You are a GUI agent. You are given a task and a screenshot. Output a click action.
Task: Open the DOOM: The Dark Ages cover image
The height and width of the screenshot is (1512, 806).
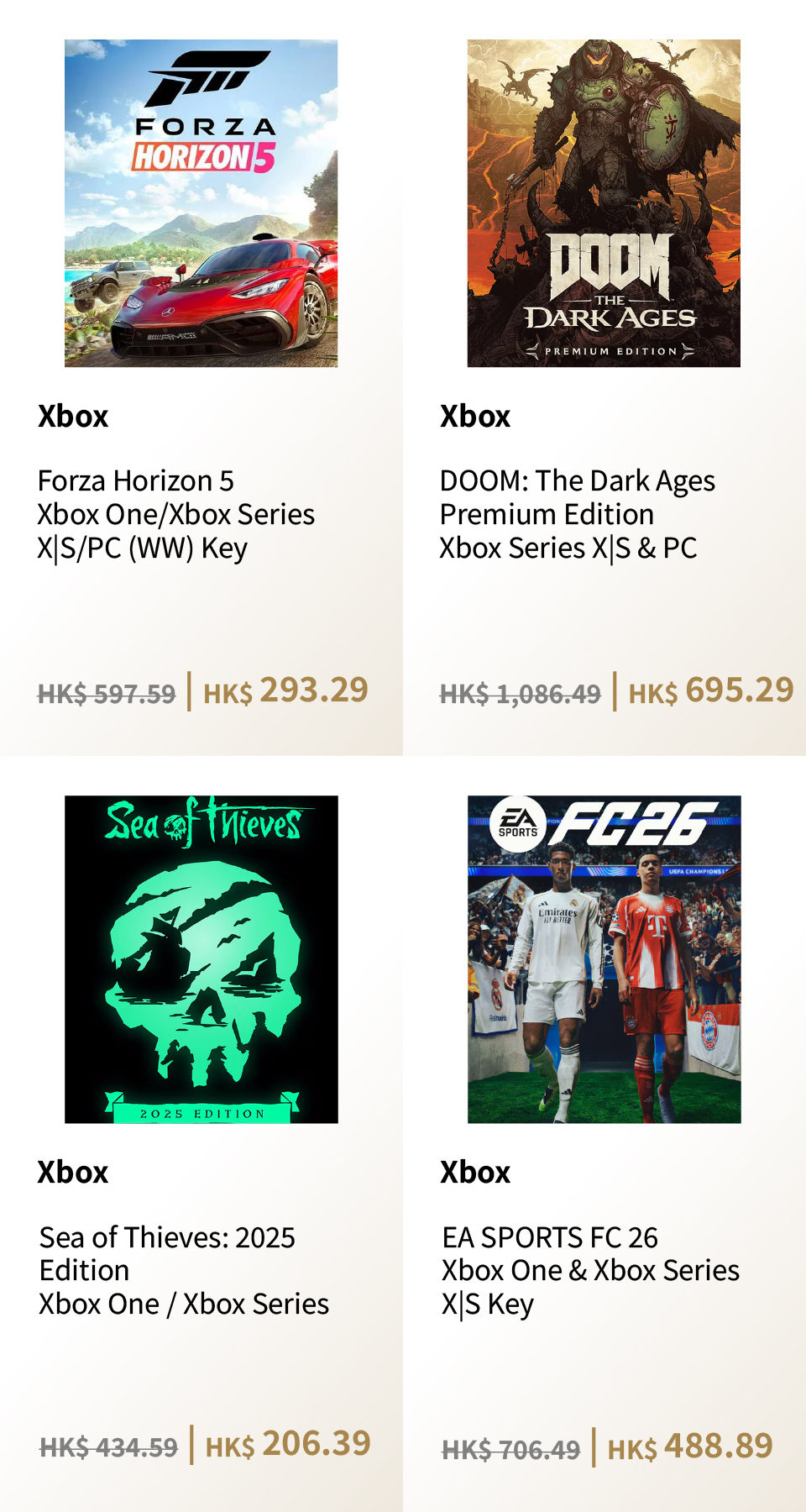point(604,203)
